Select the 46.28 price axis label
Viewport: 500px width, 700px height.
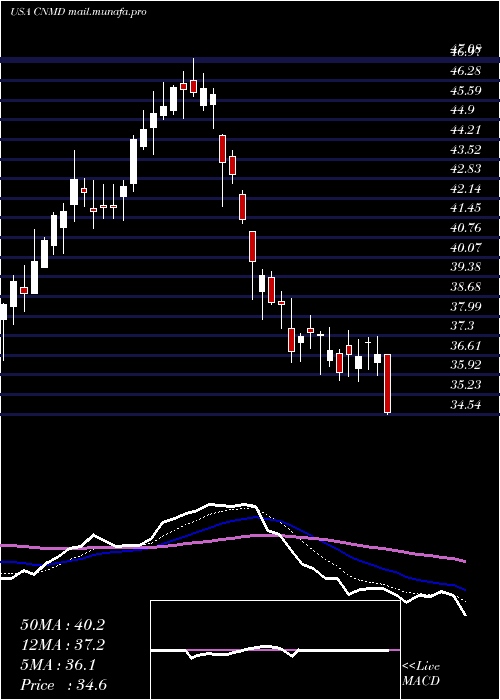(465, 71)
